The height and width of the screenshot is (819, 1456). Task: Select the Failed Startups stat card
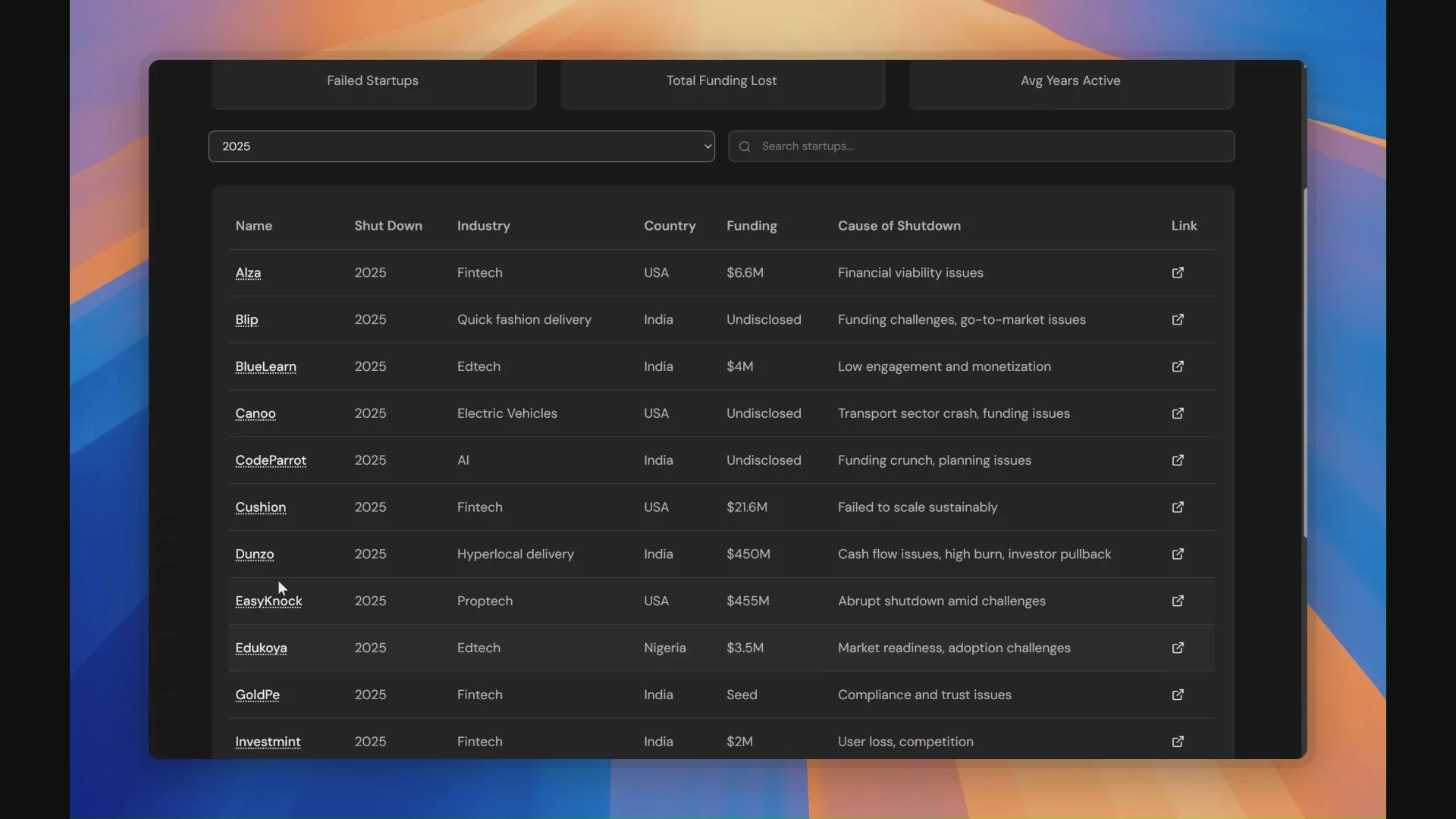point(372,82)
